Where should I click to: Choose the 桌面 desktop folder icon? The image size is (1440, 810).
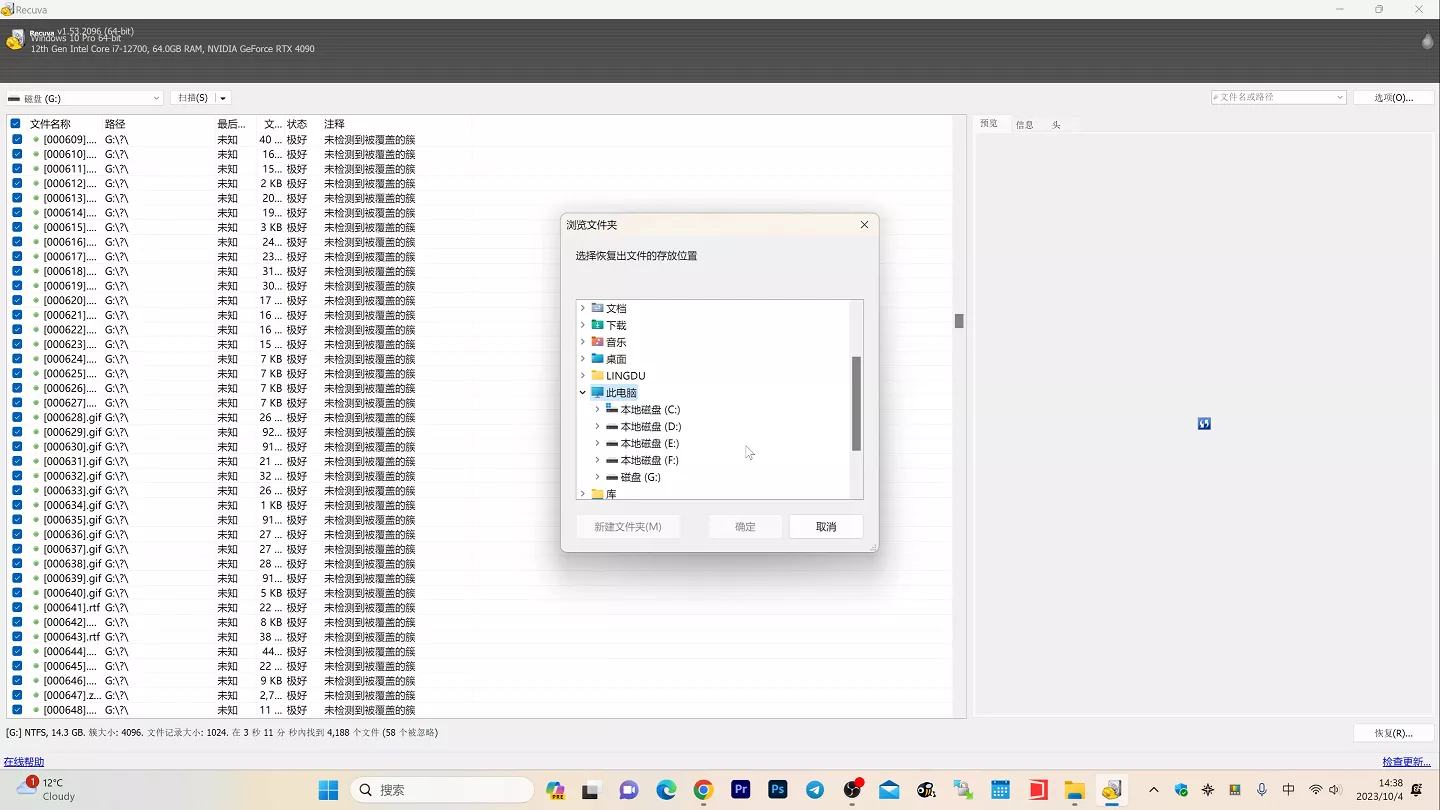[x=597, y=359]
